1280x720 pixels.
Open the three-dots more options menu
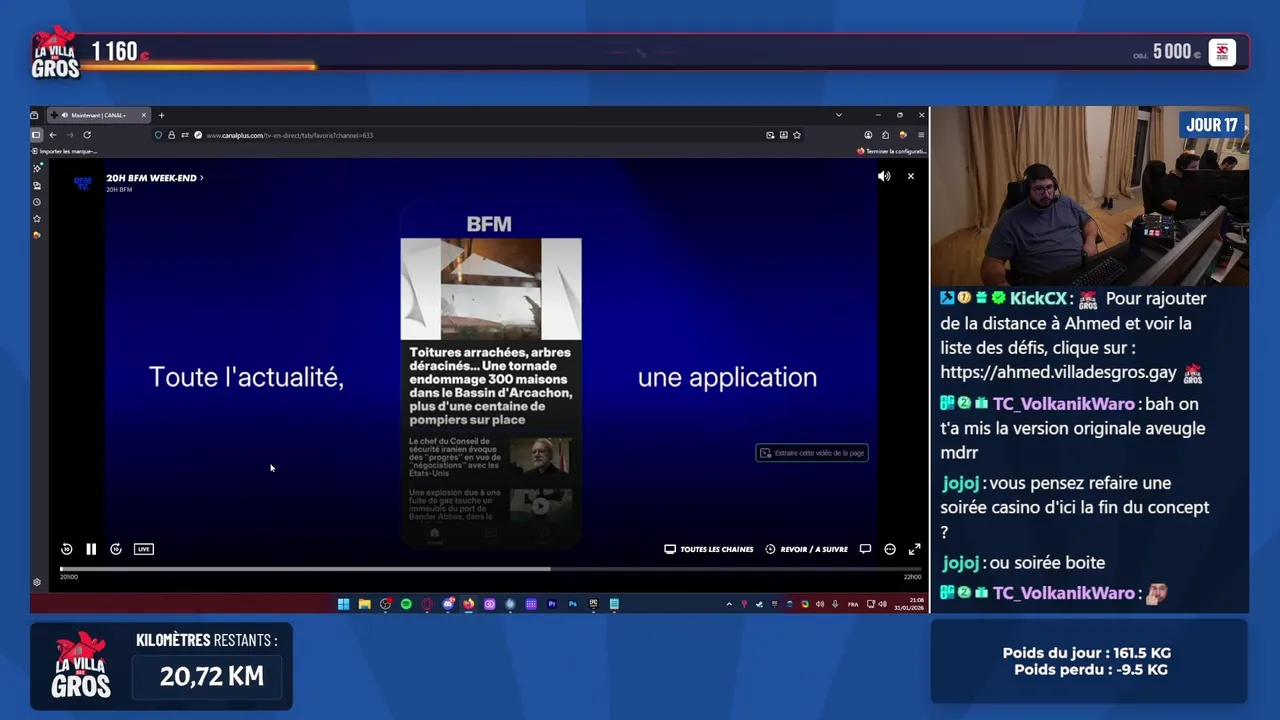click(890, 549)
